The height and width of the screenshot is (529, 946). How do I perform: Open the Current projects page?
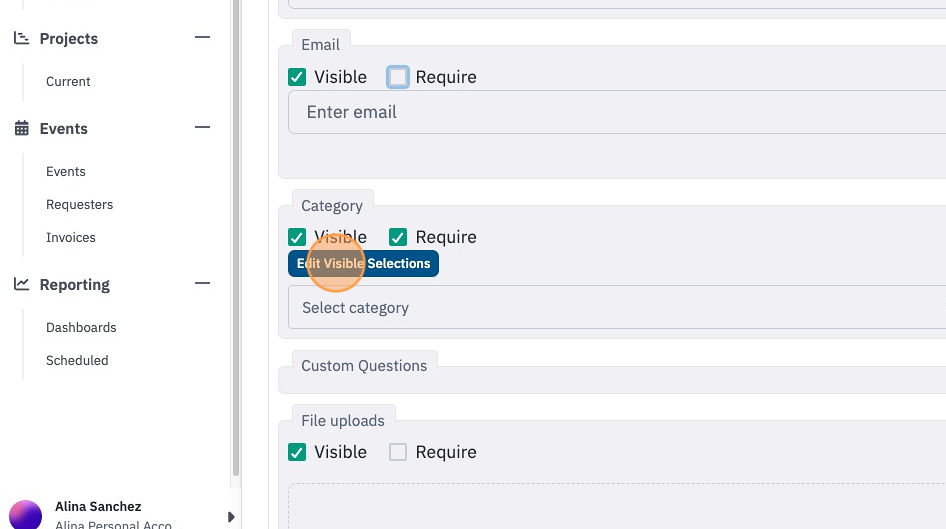[x=68, y=81]
